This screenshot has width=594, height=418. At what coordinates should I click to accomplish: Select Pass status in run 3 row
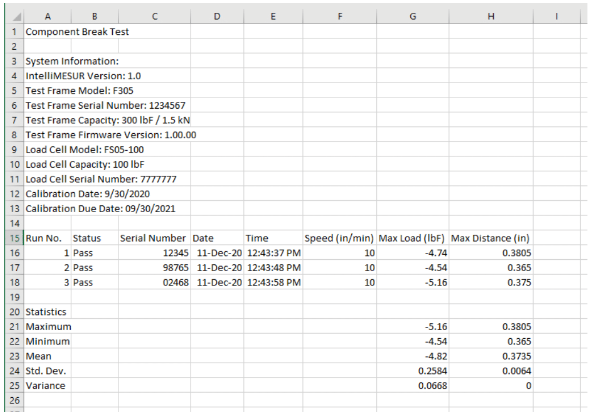(x=95, y=282)
